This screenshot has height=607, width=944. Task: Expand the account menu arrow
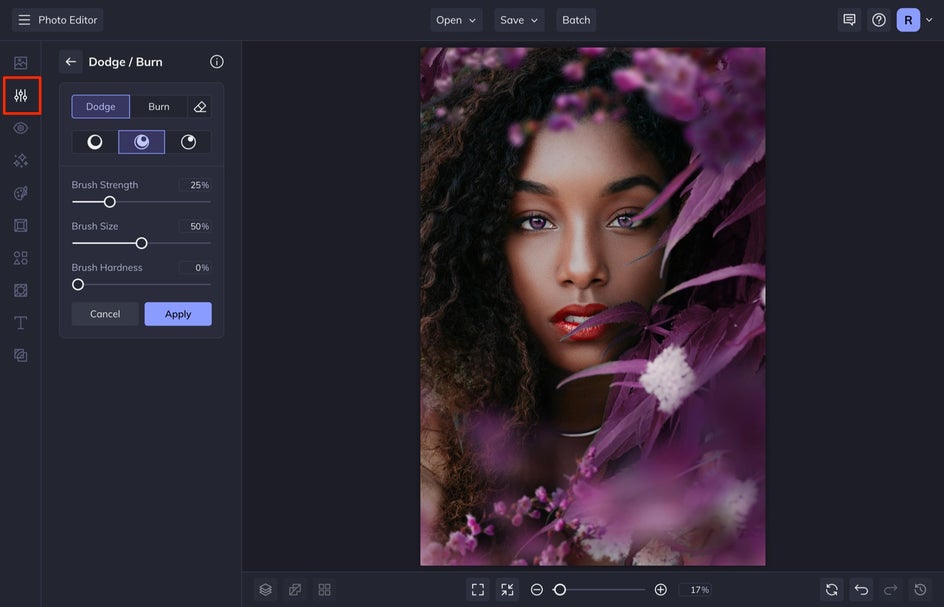(929, 20)
